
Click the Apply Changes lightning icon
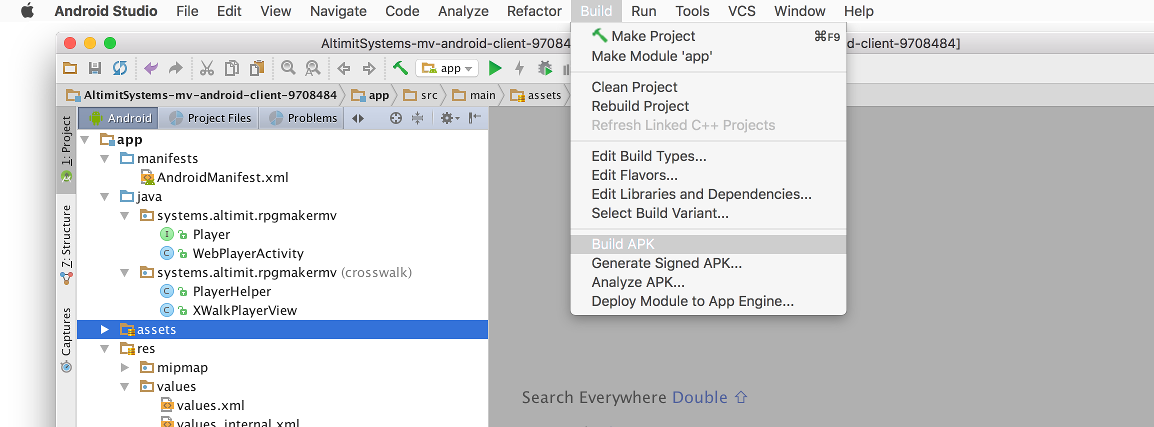[520, 68]
